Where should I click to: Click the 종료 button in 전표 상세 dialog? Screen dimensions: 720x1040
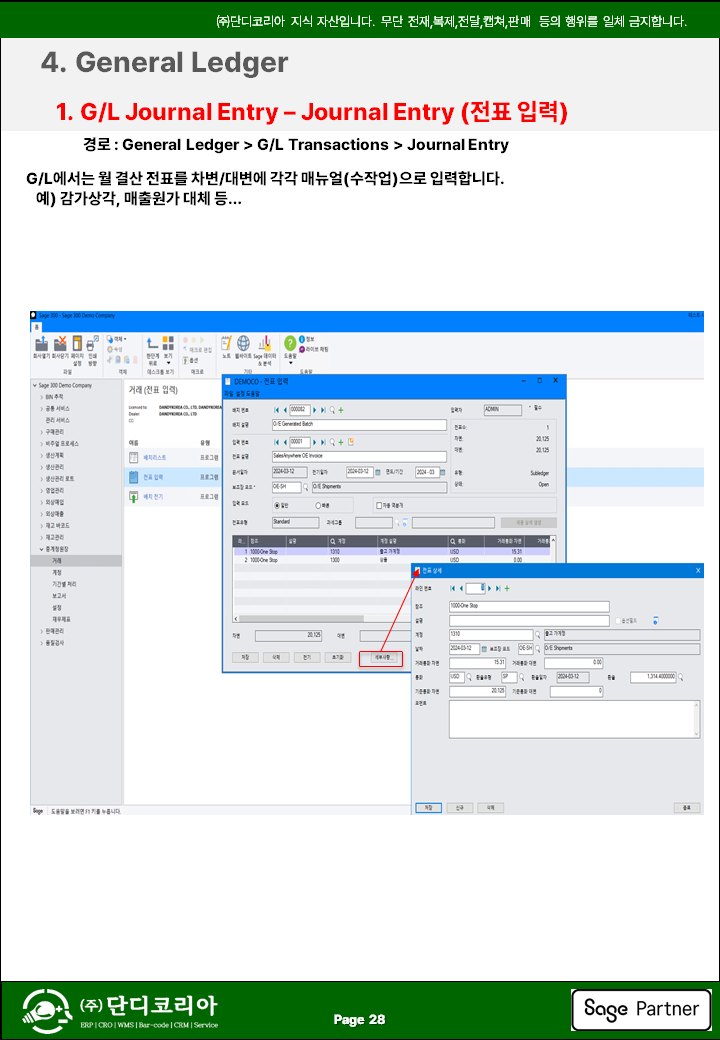(x=687, y=808)
